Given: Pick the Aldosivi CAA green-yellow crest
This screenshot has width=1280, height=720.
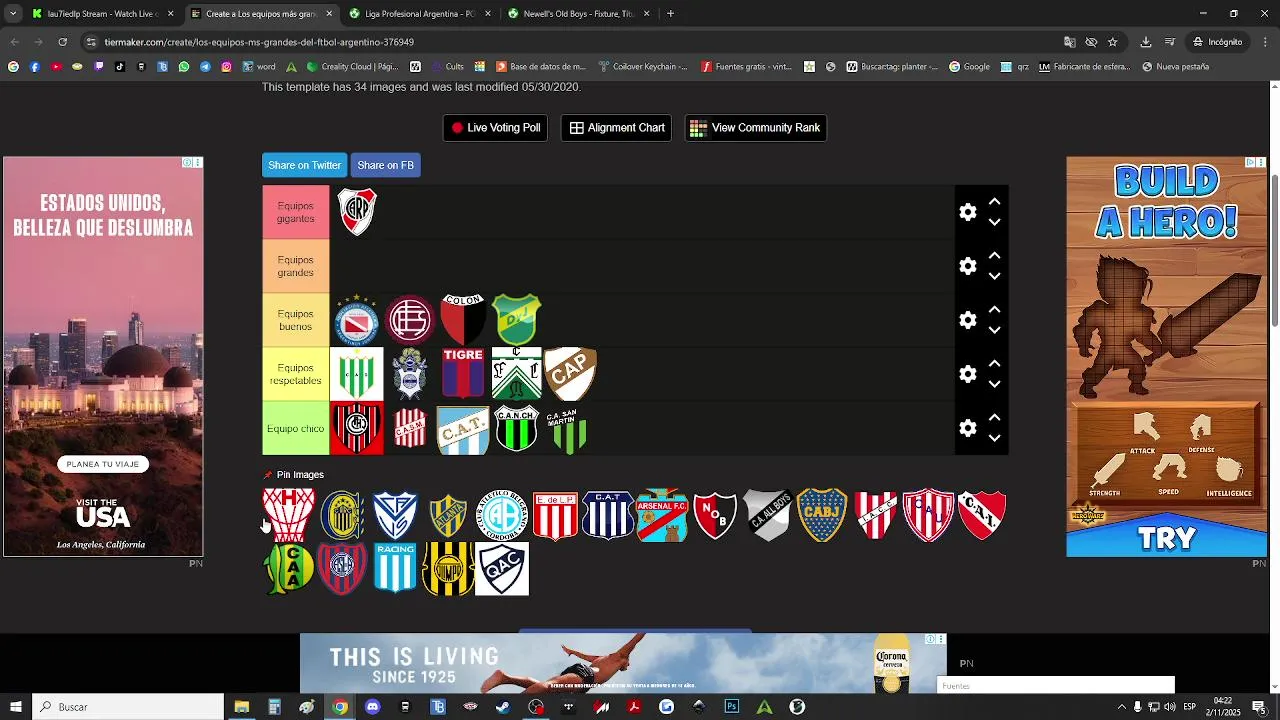Looking at the screenshot, I should click(288, 569).
